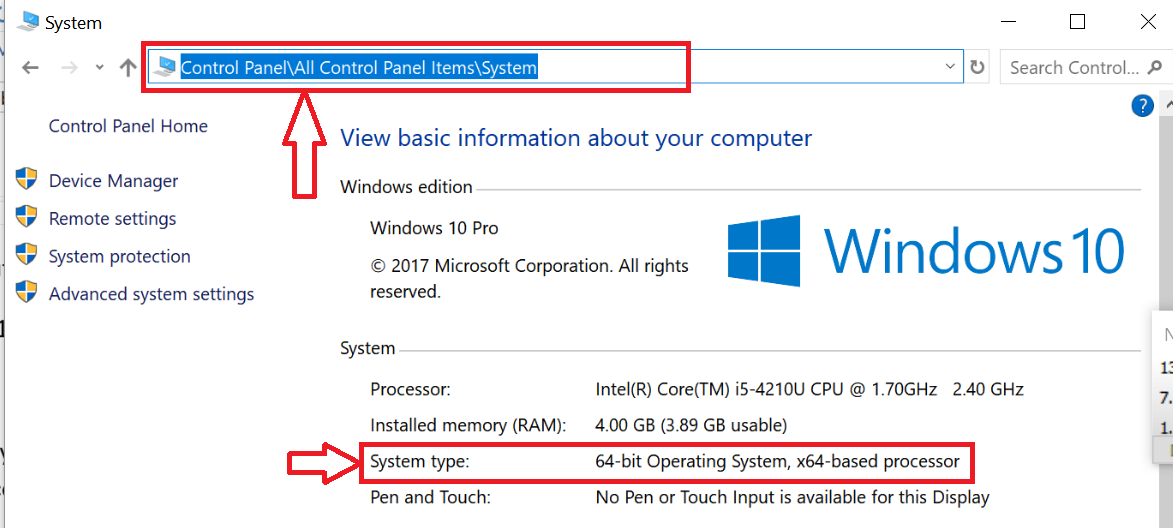Click the search magnifier icon
1173x528 pixels.
(x=1154, y=68)
